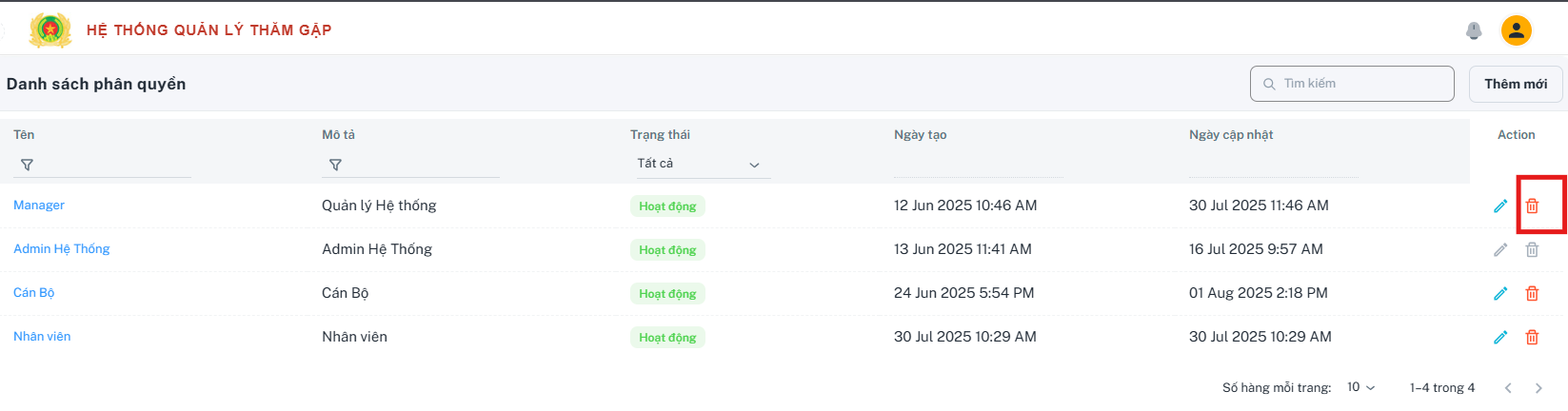Open the rows per page dropdown
This screenshot has width=1568, height=411.
coord(1361,387)
